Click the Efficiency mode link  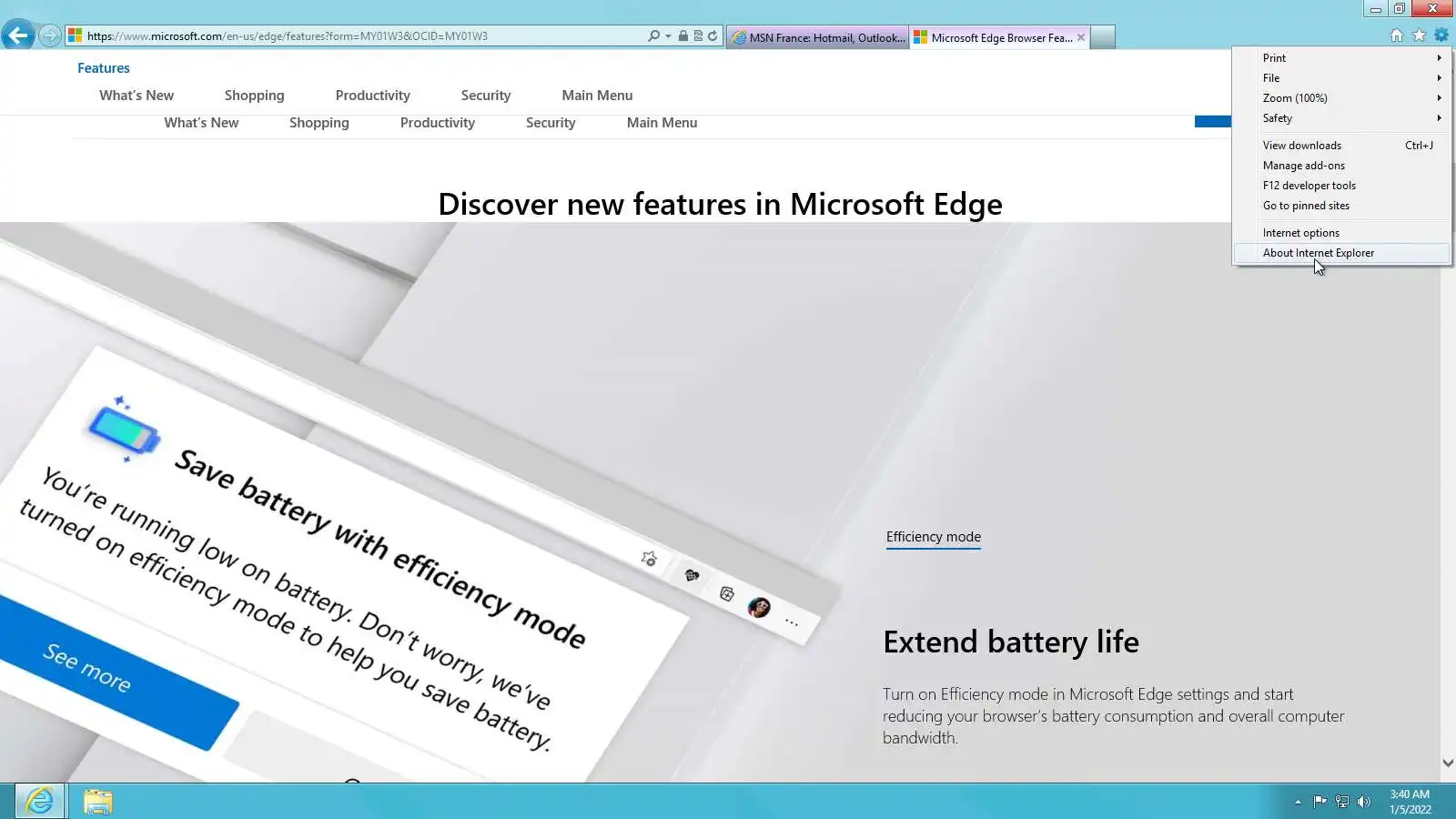click(x=934, y=537)
